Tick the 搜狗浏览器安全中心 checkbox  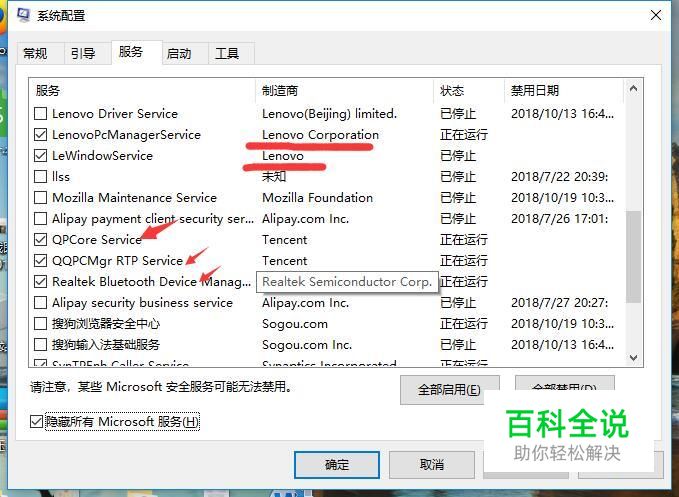[x=40, y=323]
